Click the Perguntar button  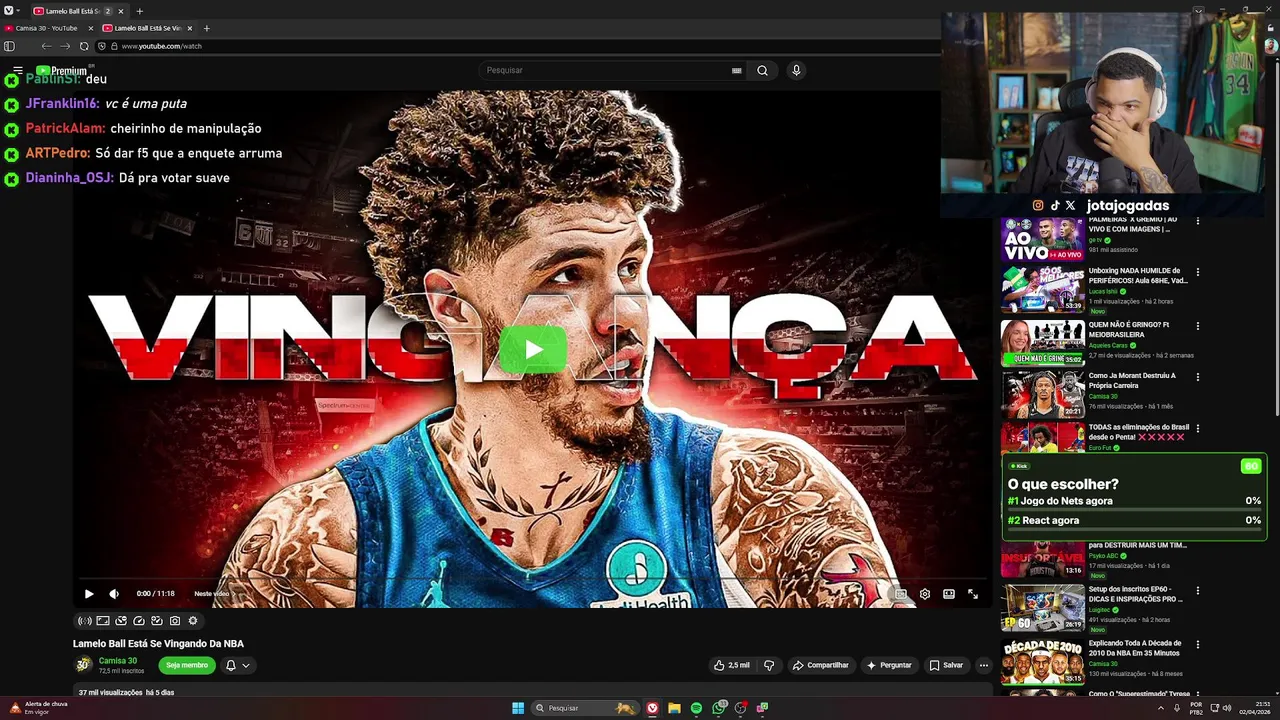(889, 665)
